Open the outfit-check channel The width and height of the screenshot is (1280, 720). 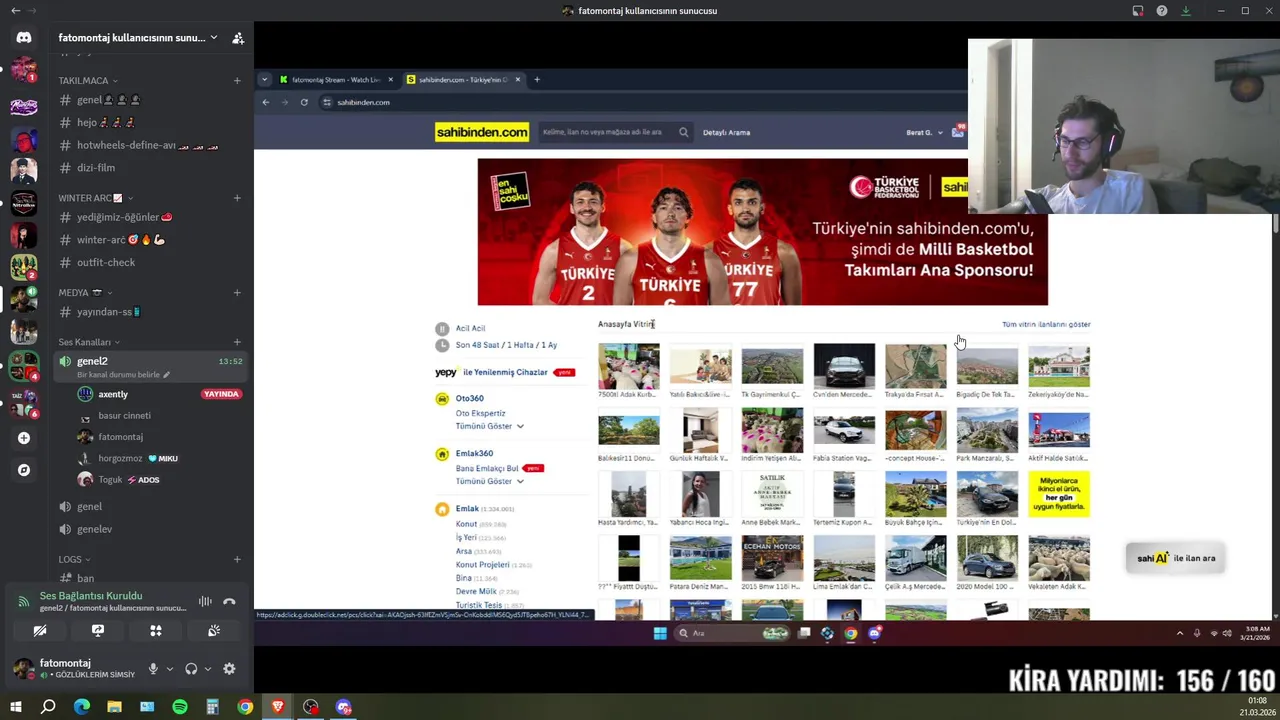[x=150, y=262]
